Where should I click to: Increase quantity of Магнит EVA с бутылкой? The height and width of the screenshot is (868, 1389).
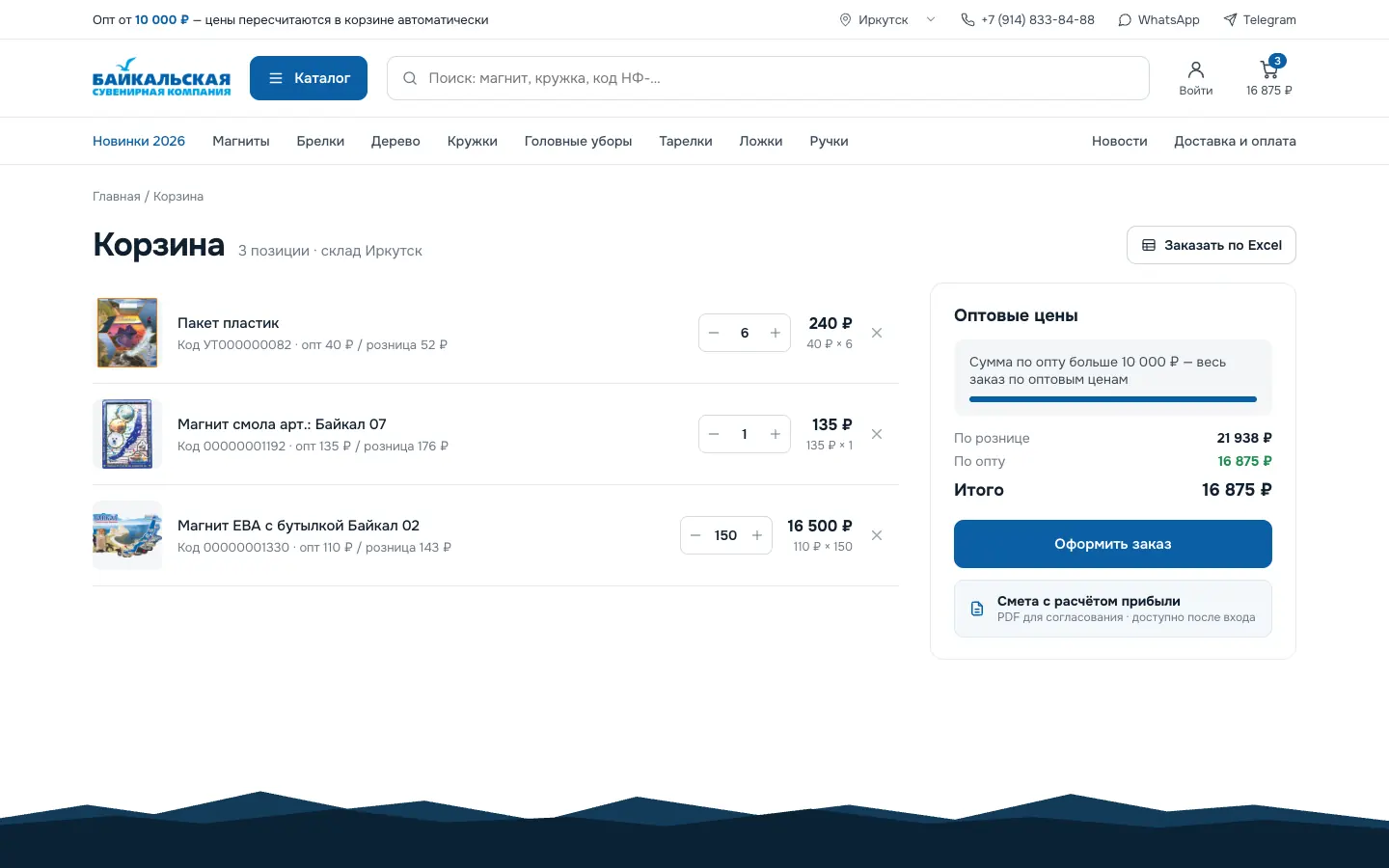click(x=757, y=535)
